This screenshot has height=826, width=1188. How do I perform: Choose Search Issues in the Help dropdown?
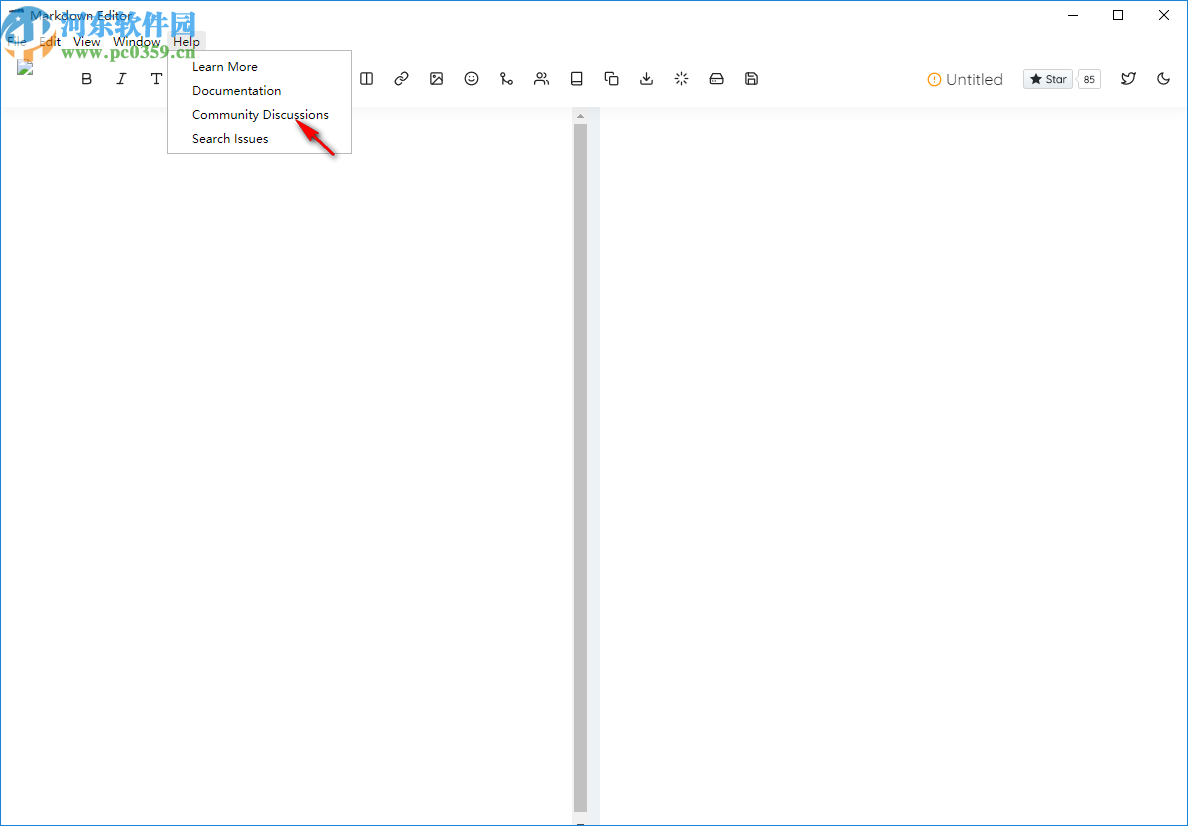tap(230, 138)
